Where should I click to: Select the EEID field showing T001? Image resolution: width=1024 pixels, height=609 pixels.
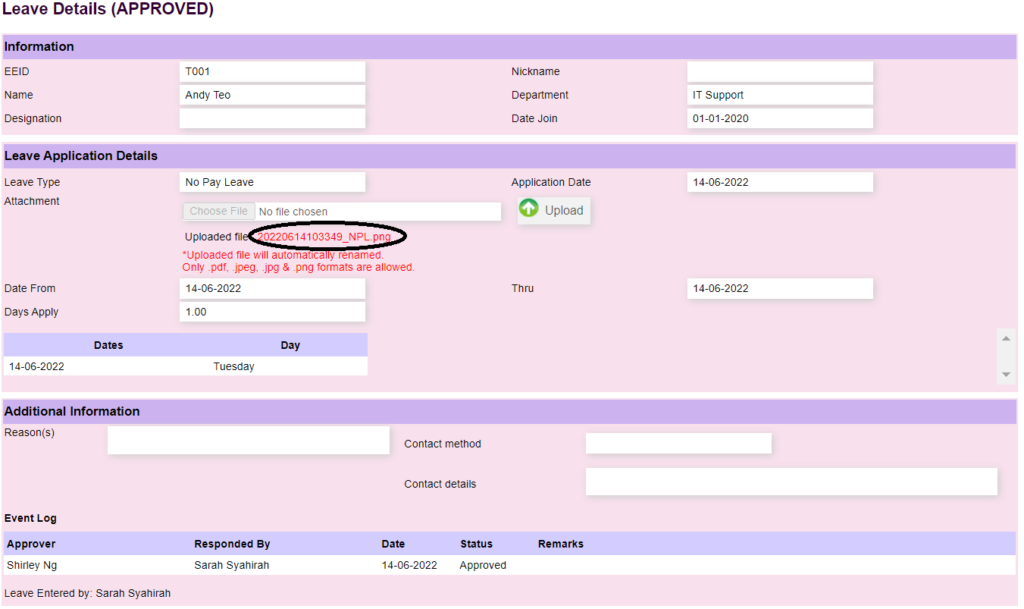(x=272, y=72)
